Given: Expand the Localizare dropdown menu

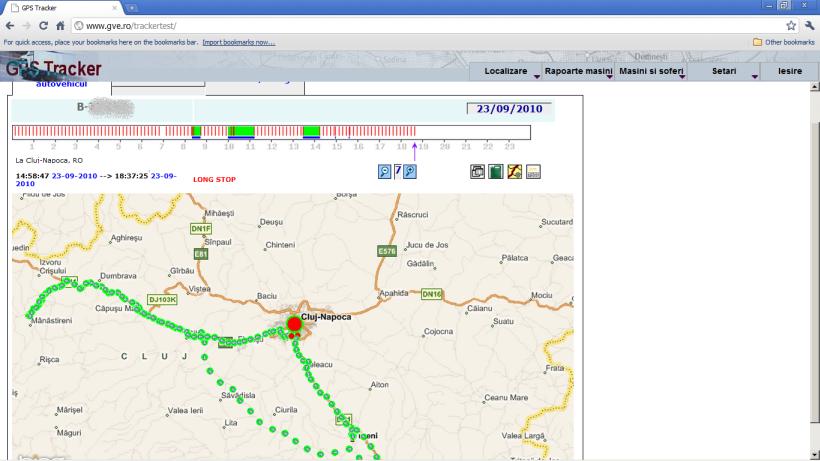Looking at the screenshot, I should 507,71.
